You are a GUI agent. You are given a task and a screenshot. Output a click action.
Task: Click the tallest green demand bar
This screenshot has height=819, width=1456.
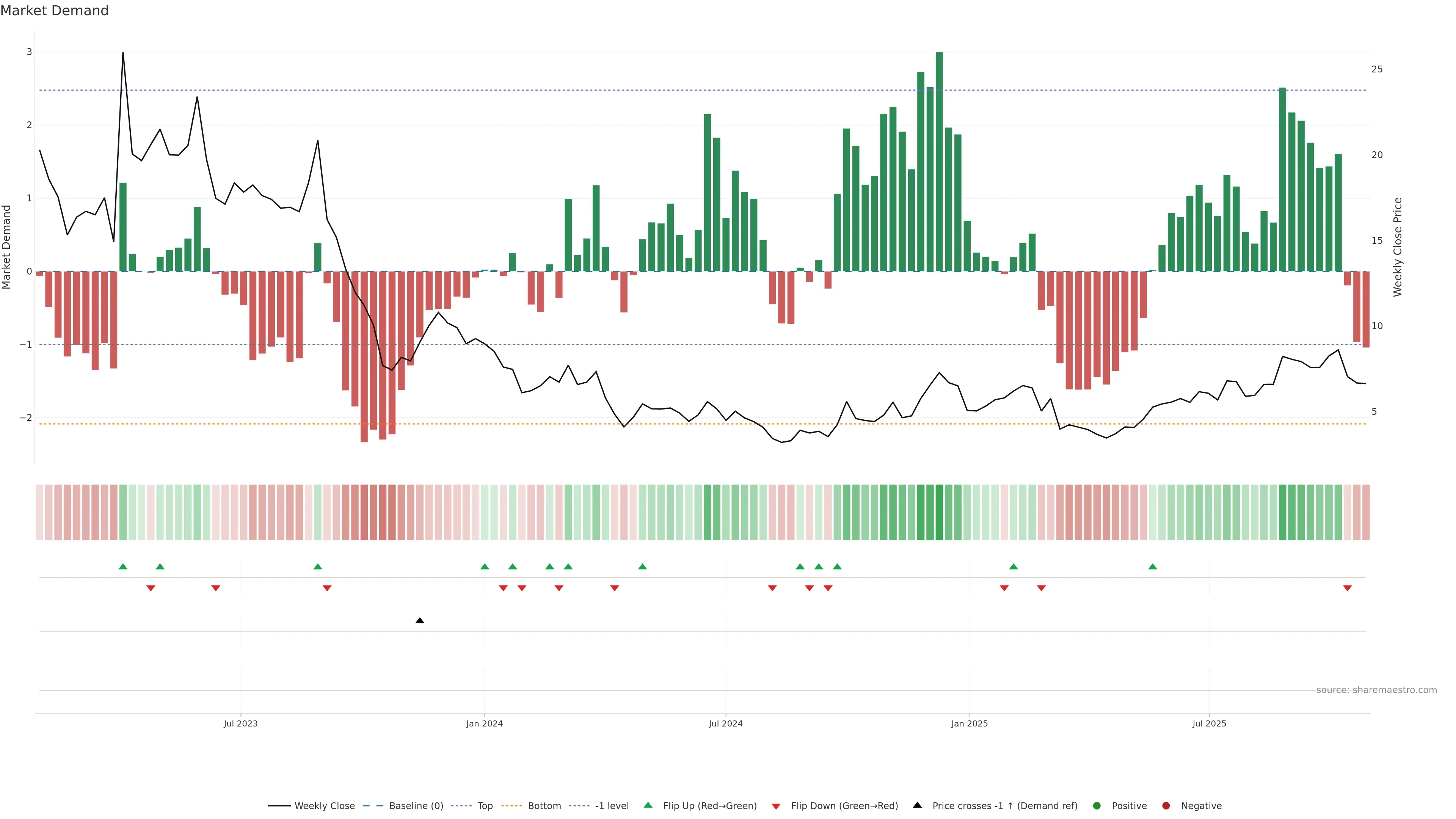[940, 162]
